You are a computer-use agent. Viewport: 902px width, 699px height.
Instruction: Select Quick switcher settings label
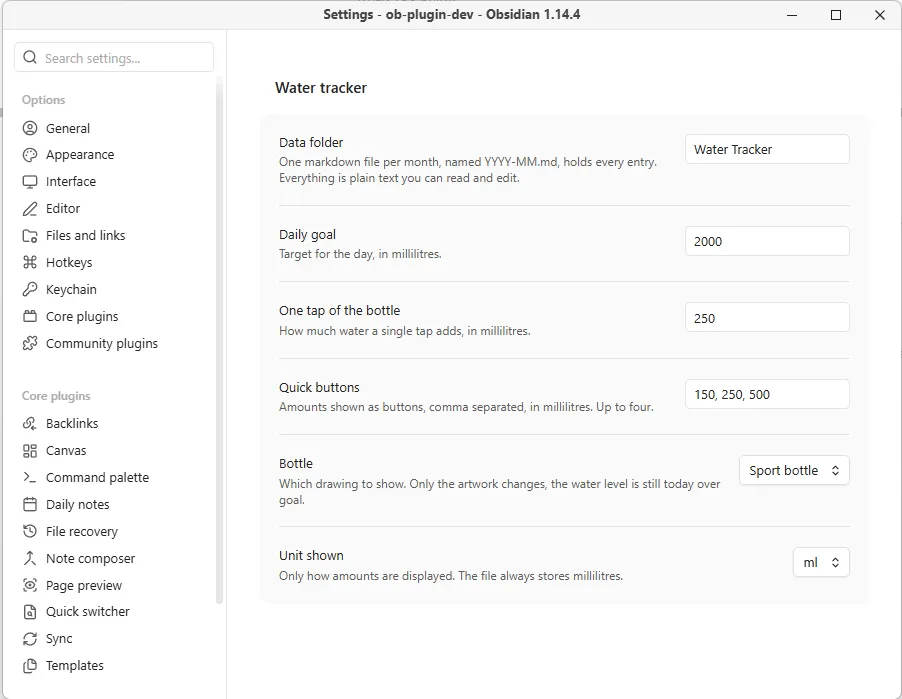click(87, 612)
